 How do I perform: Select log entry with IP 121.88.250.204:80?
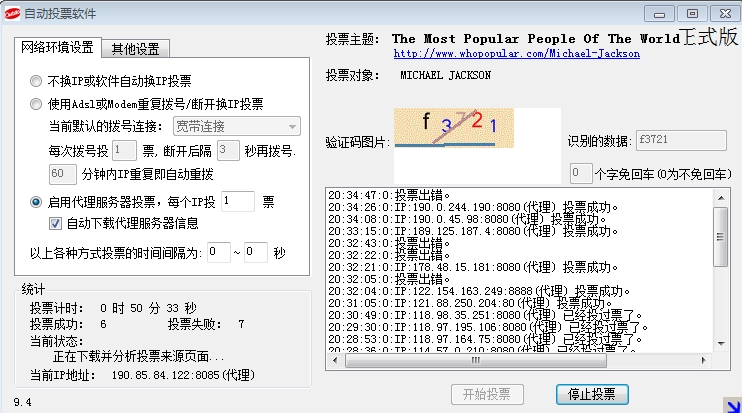[x=470, y=303]
